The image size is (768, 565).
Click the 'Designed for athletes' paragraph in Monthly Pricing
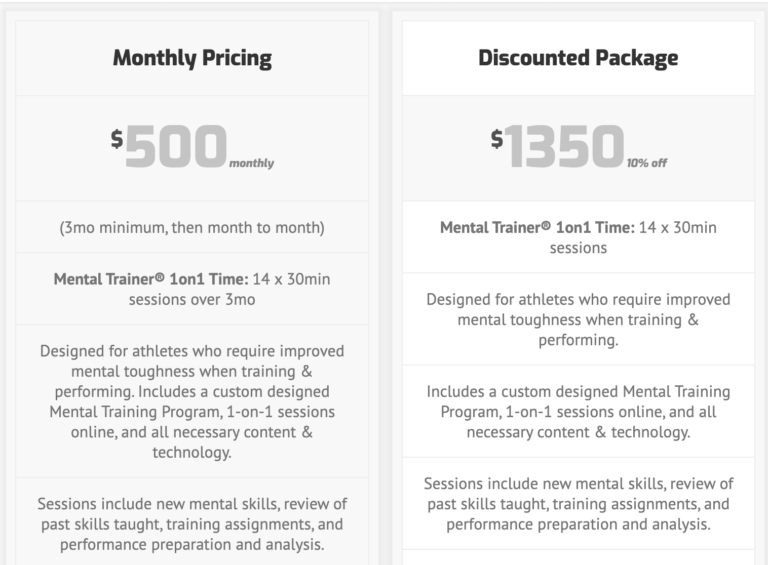(192, 401)
